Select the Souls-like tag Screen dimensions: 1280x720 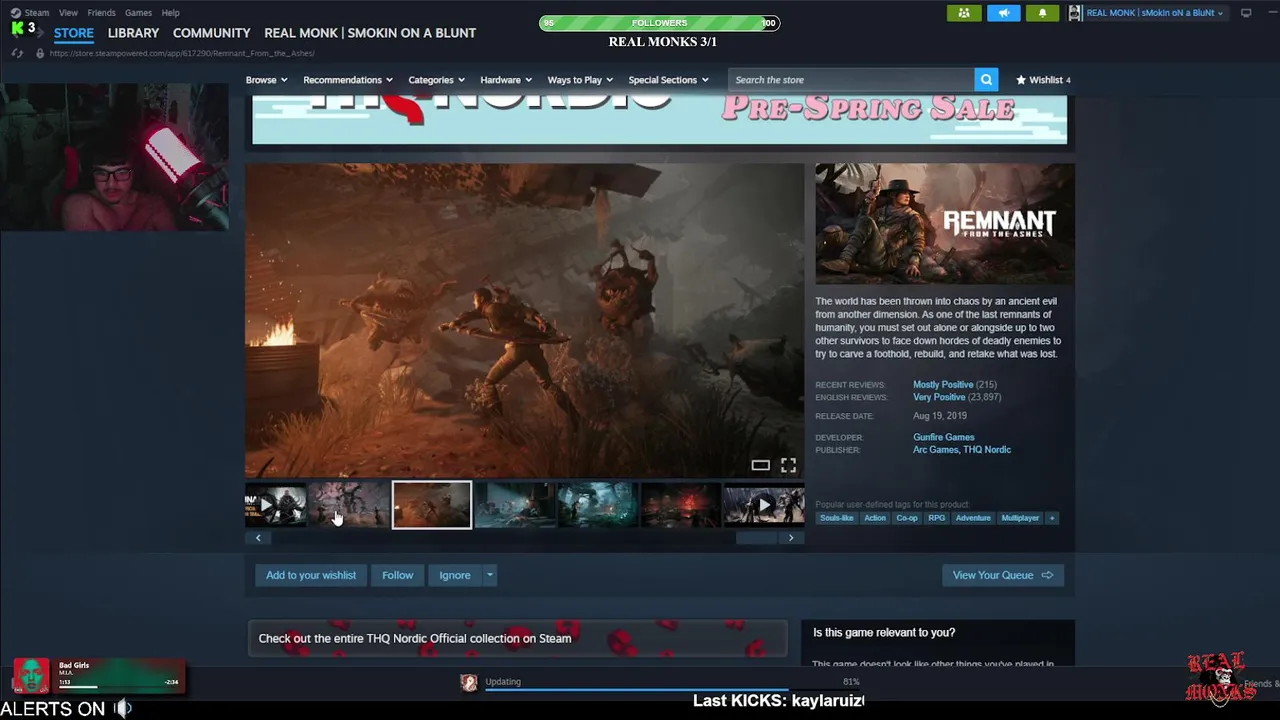point(837,518)
